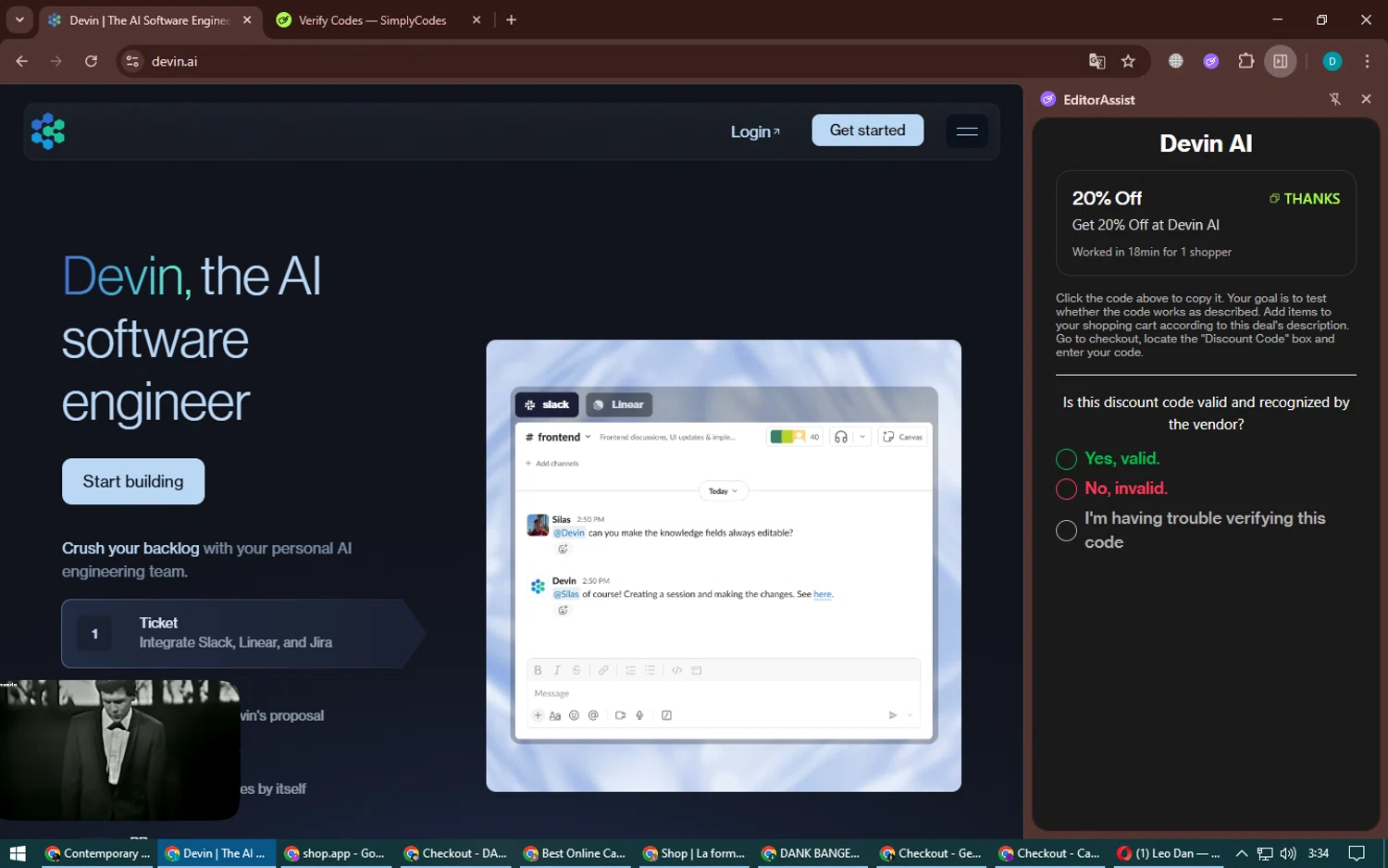Click the Strikethrough icon in message box
Image resolution: width=1388 pixels, height=868 pixels.
(576, 670)
